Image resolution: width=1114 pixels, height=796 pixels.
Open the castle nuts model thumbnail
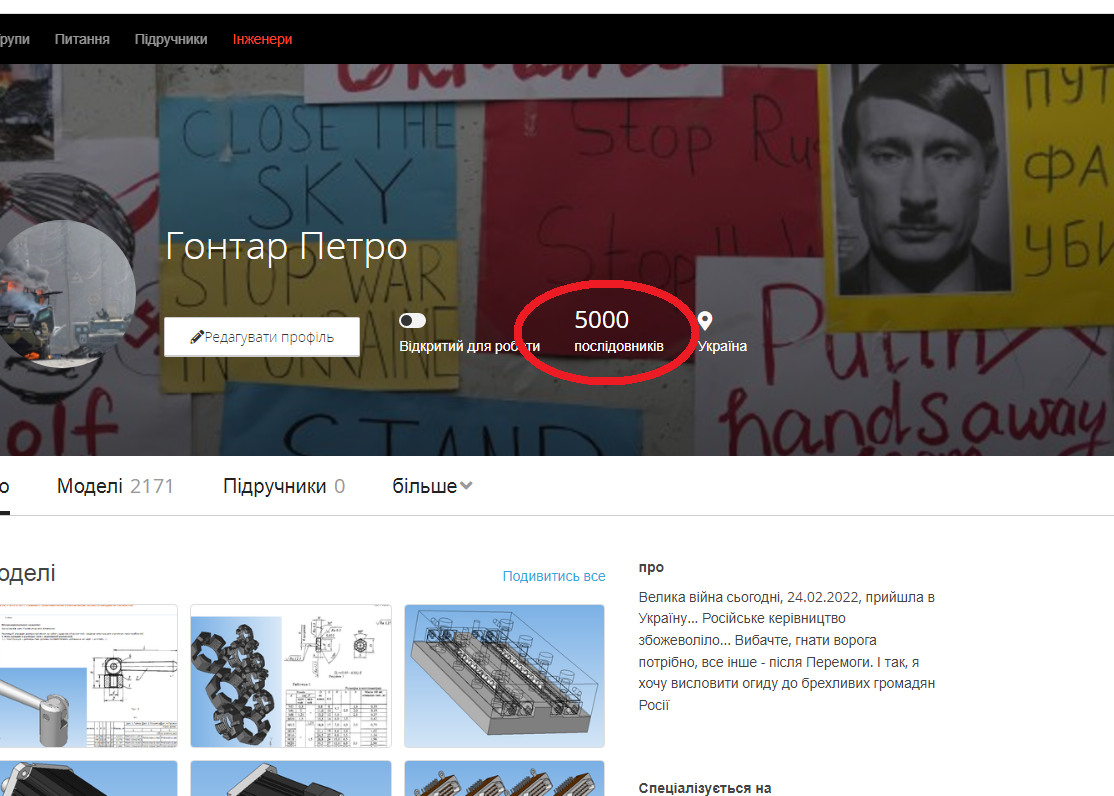(291, 676)
